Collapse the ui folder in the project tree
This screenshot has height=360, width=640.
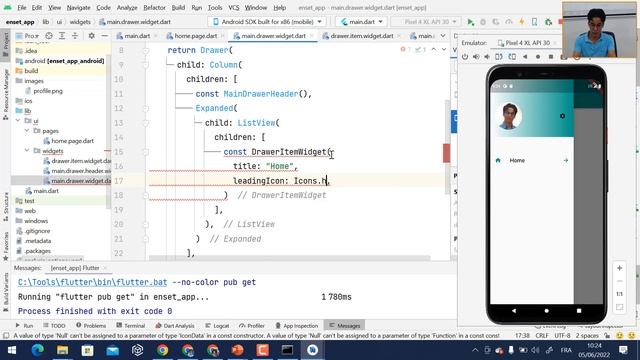click(18, 121)
